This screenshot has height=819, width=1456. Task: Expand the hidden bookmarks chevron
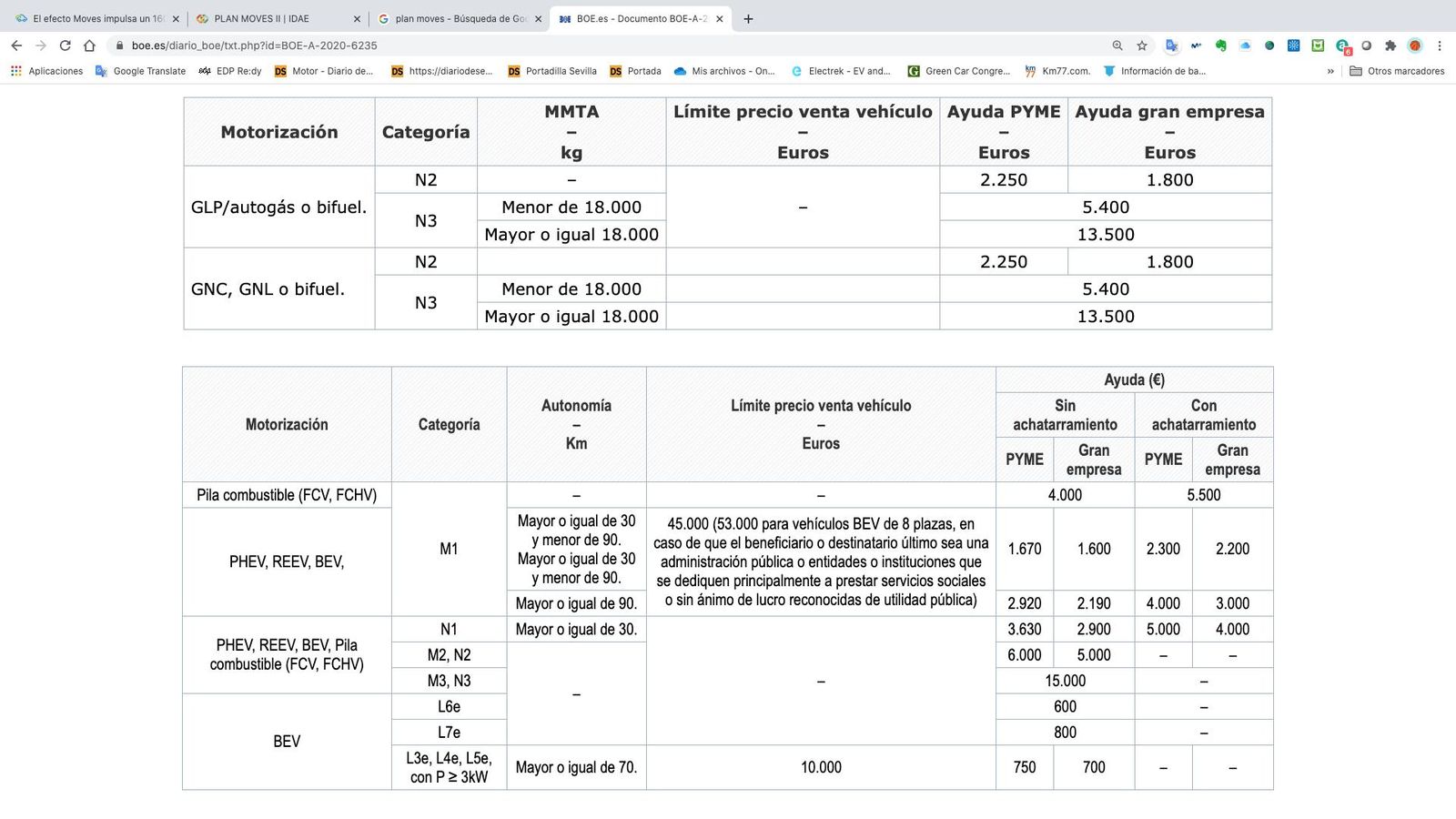pyautogui.click(x=1330, y=71)
